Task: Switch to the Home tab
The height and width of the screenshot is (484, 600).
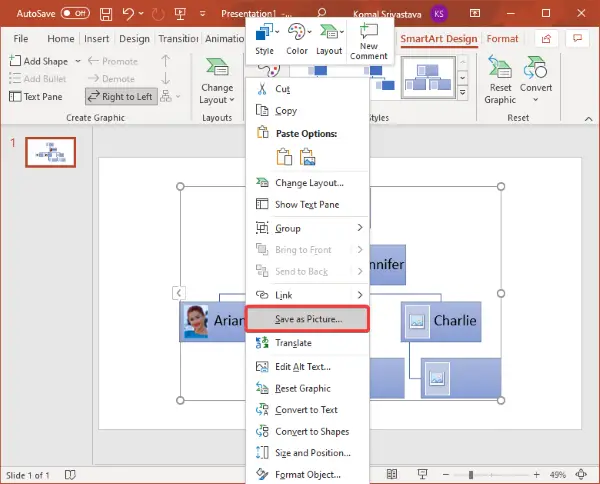Action: [x=61, y=39]
